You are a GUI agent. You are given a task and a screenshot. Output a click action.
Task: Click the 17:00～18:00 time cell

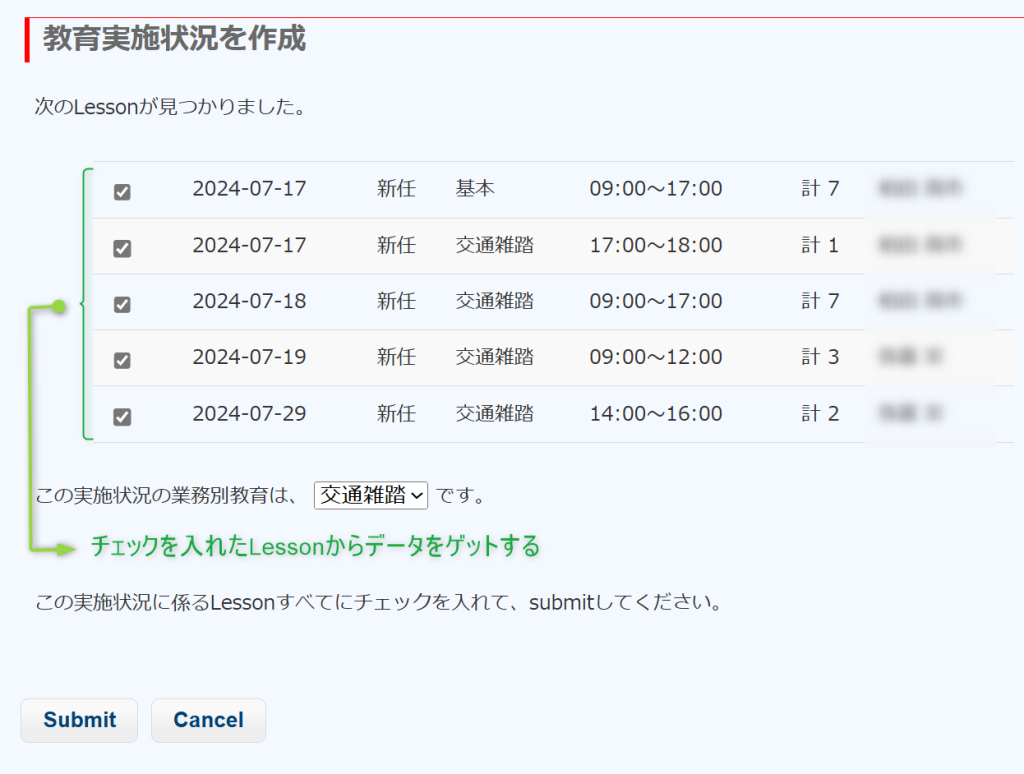pyautogui.click(x=655, y=245)
